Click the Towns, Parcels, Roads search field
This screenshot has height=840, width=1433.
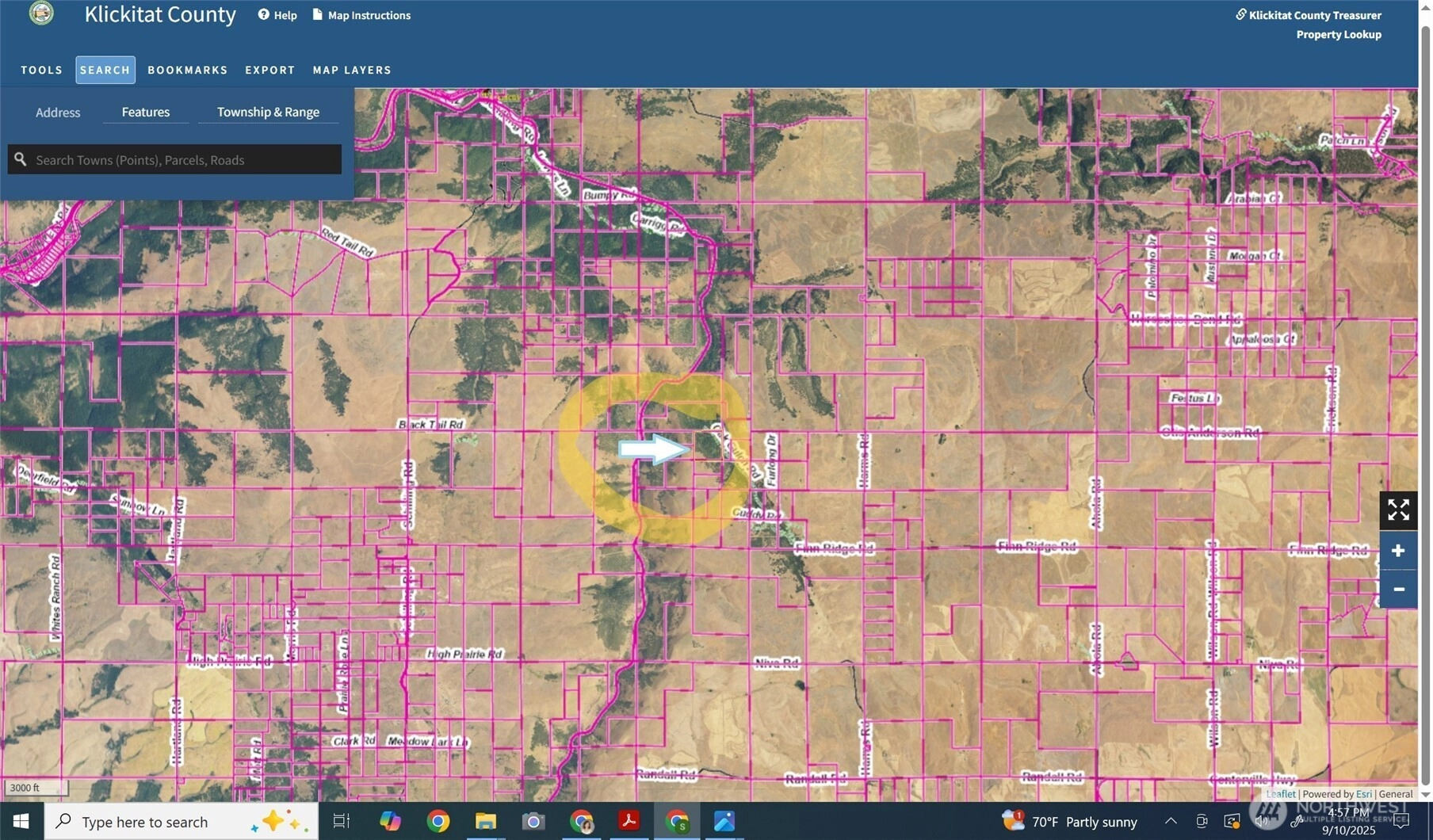tap(184, 160)
